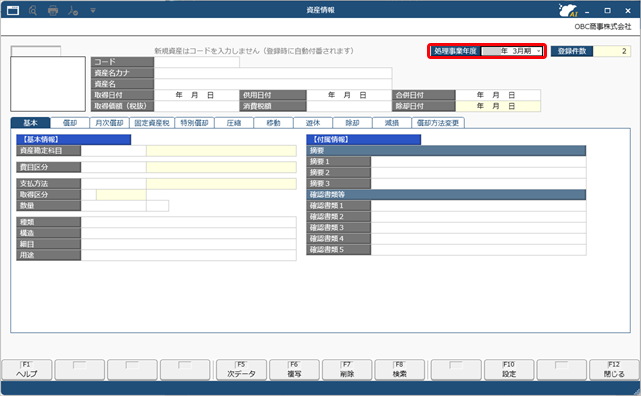Click the asset image thumbnail box
This screenshot has height=396, width=641.
tap(48, 84)
